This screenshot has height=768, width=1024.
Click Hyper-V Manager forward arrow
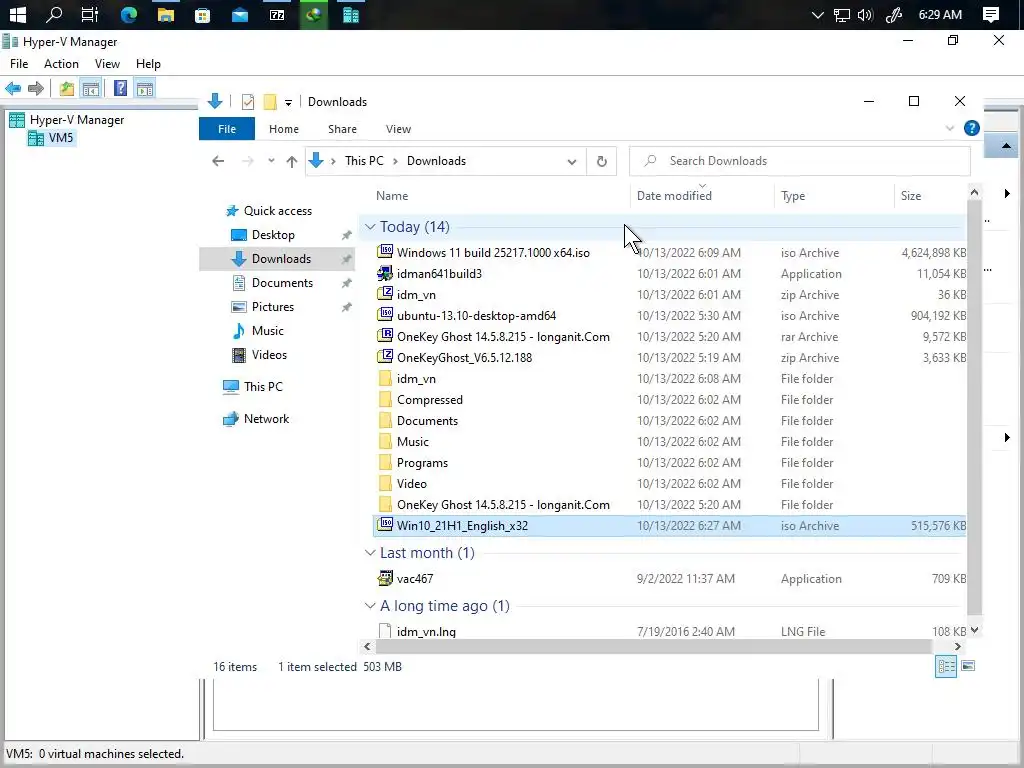pyautogui.click(x=36, y=88)
